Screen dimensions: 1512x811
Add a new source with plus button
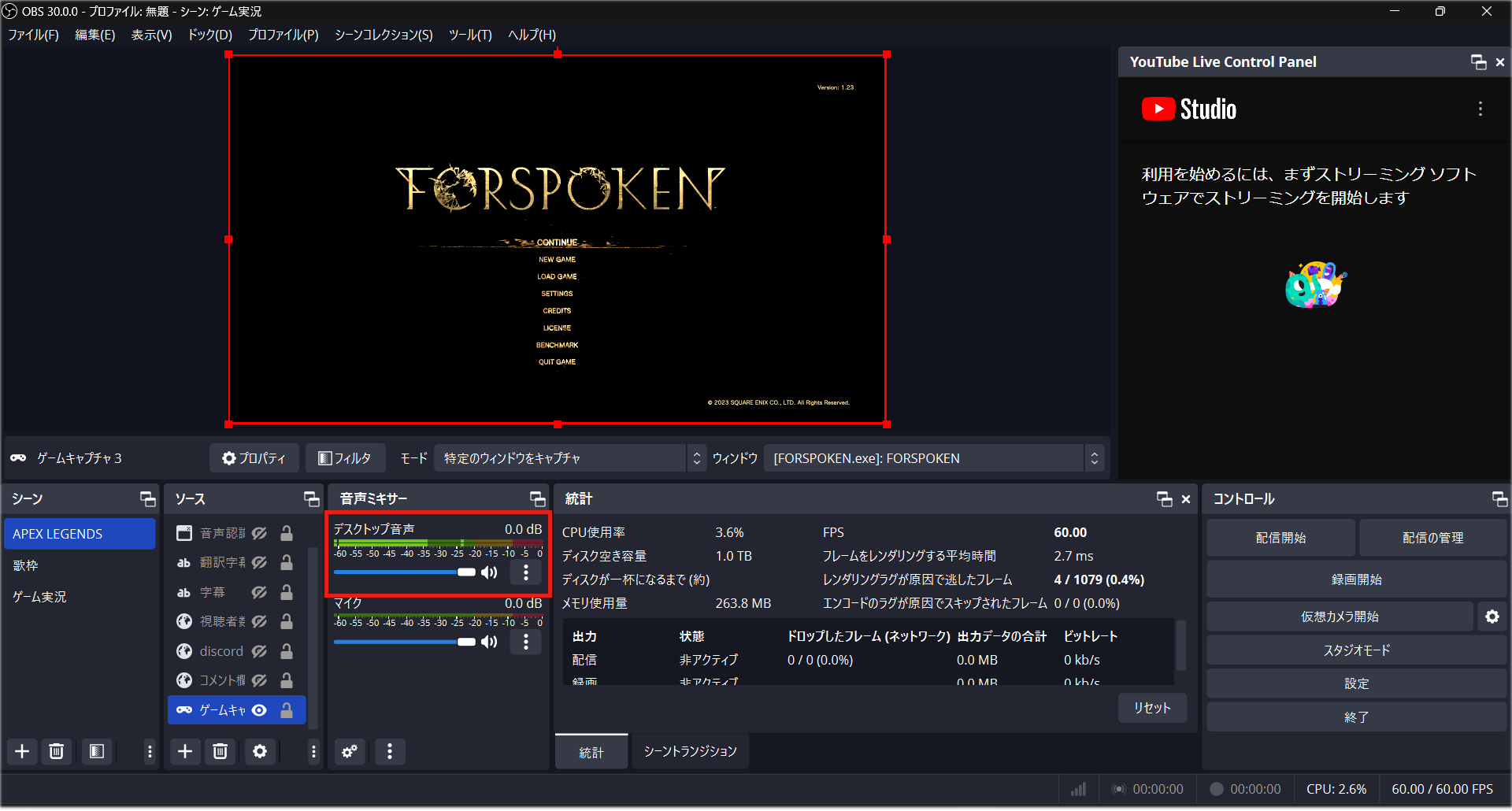click(x=185, y=752)
